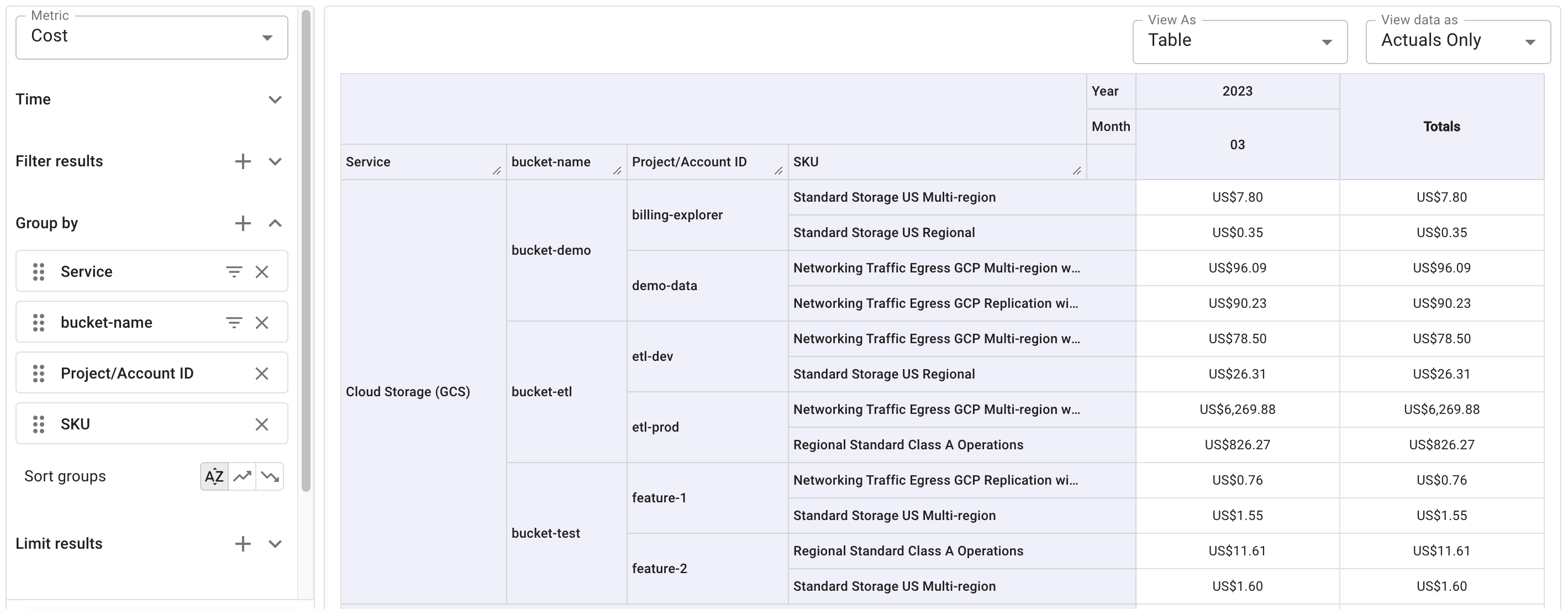Collapse the Group by section
Screen dimensions: 1568x609
tap(275, 223)
